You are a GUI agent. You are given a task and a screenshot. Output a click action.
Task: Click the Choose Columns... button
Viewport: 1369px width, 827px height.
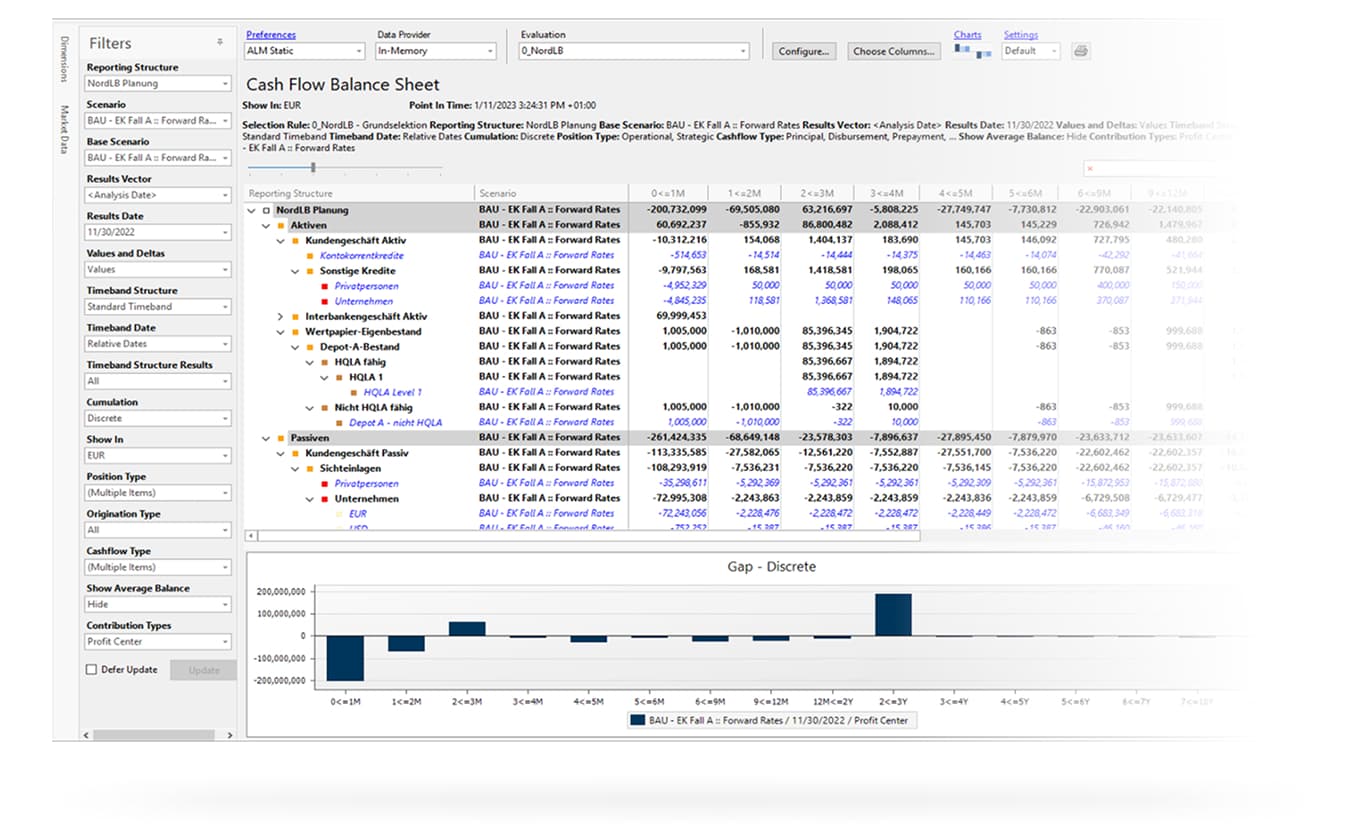tap(894, 51)
